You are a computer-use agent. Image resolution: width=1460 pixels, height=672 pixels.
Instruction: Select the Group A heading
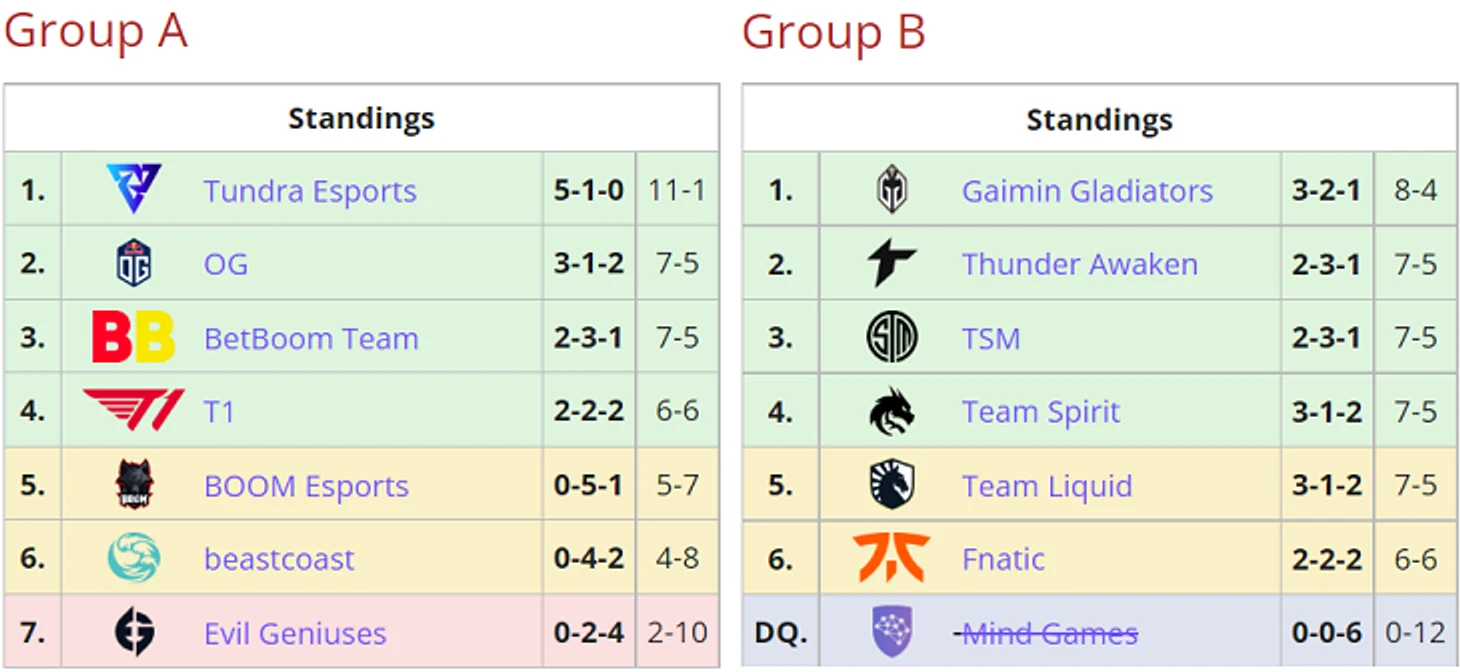(x=96, y=31)
